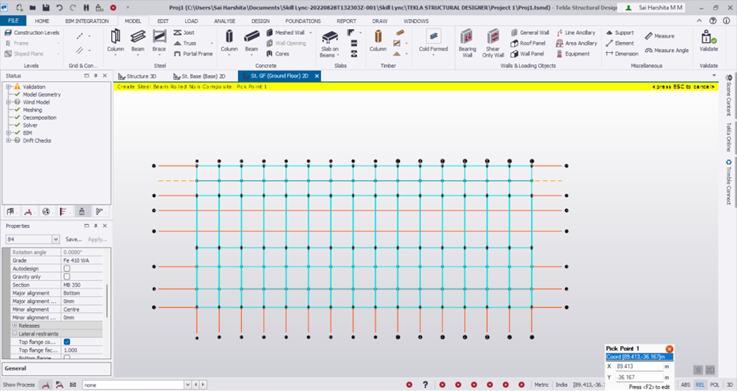737x391 pixels.
Task: Click the Save... button in Properties
Action: coord(74,239)
